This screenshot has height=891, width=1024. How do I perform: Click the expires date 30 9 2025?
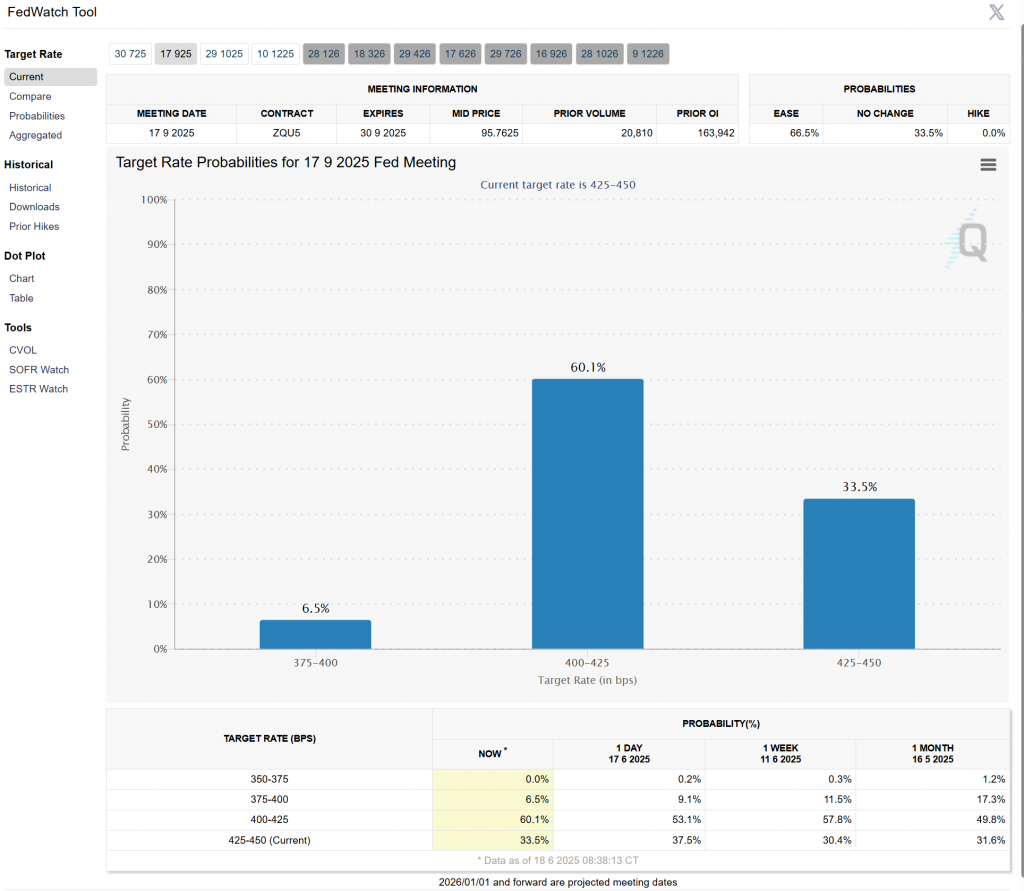(383, 133)
